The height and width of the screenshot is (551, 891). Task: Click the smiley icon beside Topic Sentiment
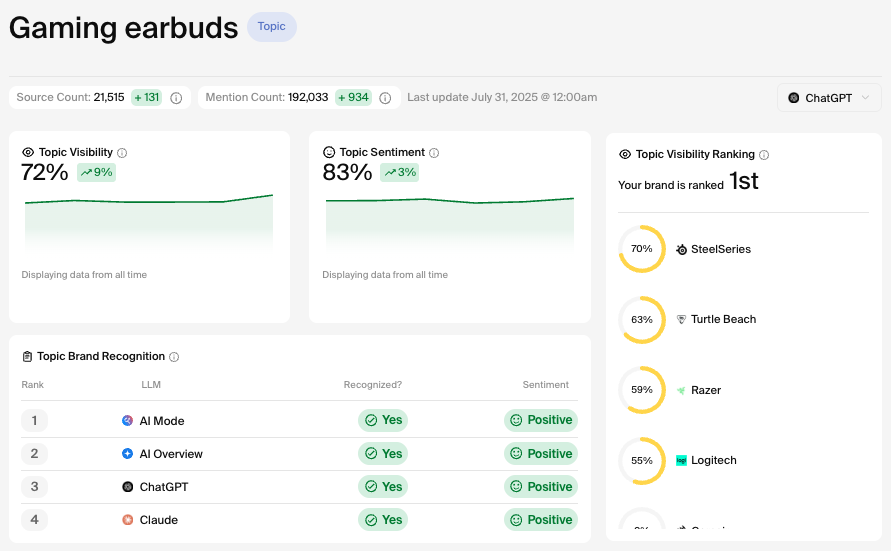click(x=329, y=152)
